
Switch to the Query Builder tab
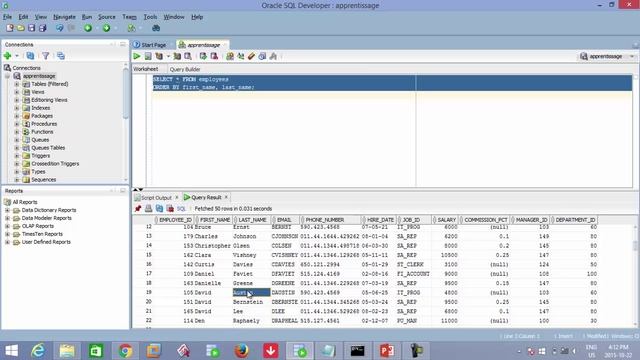185,69
